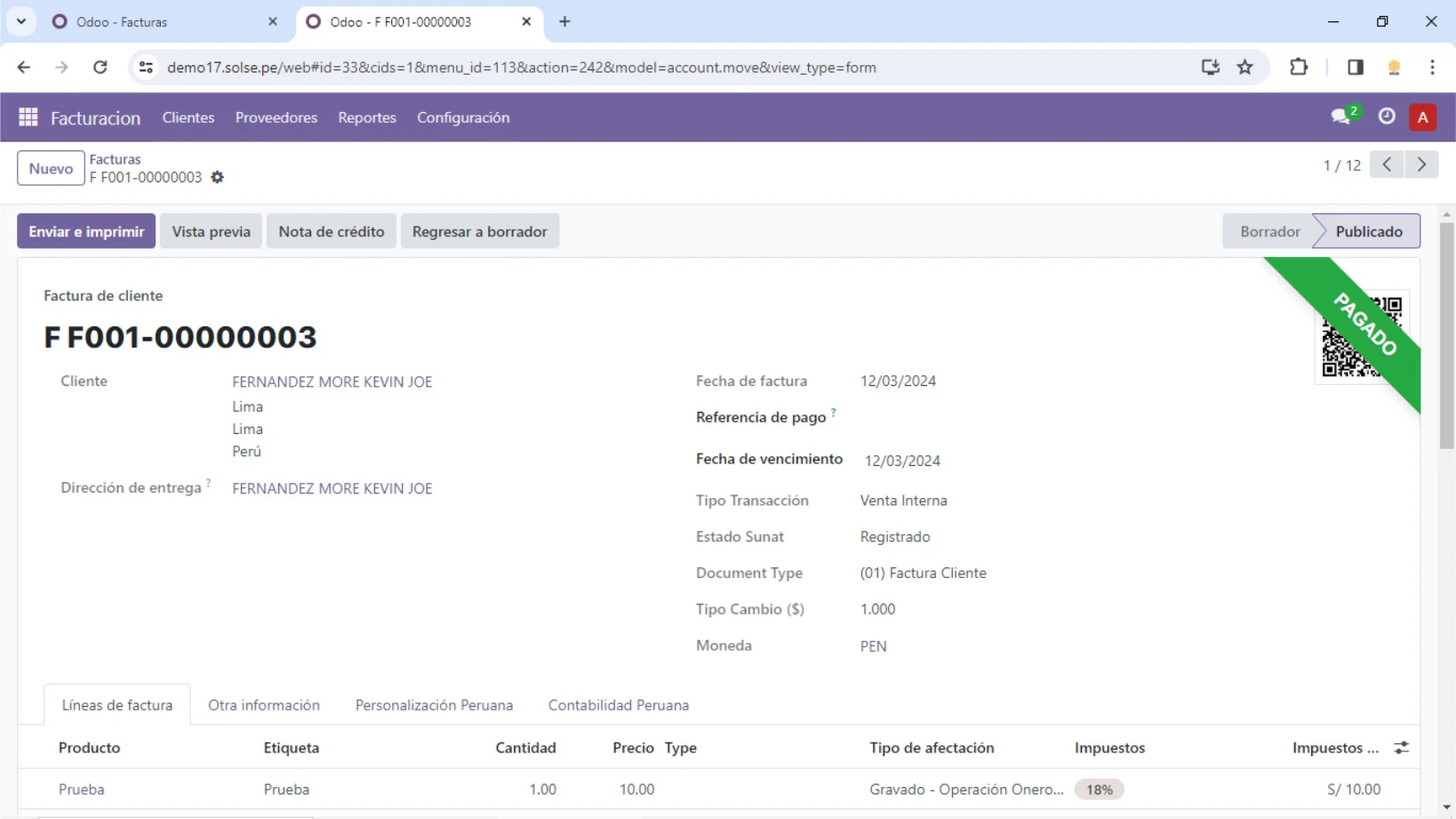Open customer FERNANDEZ MORE KEVIN JOE link
1456x819 pixels.
click(332, 381)
